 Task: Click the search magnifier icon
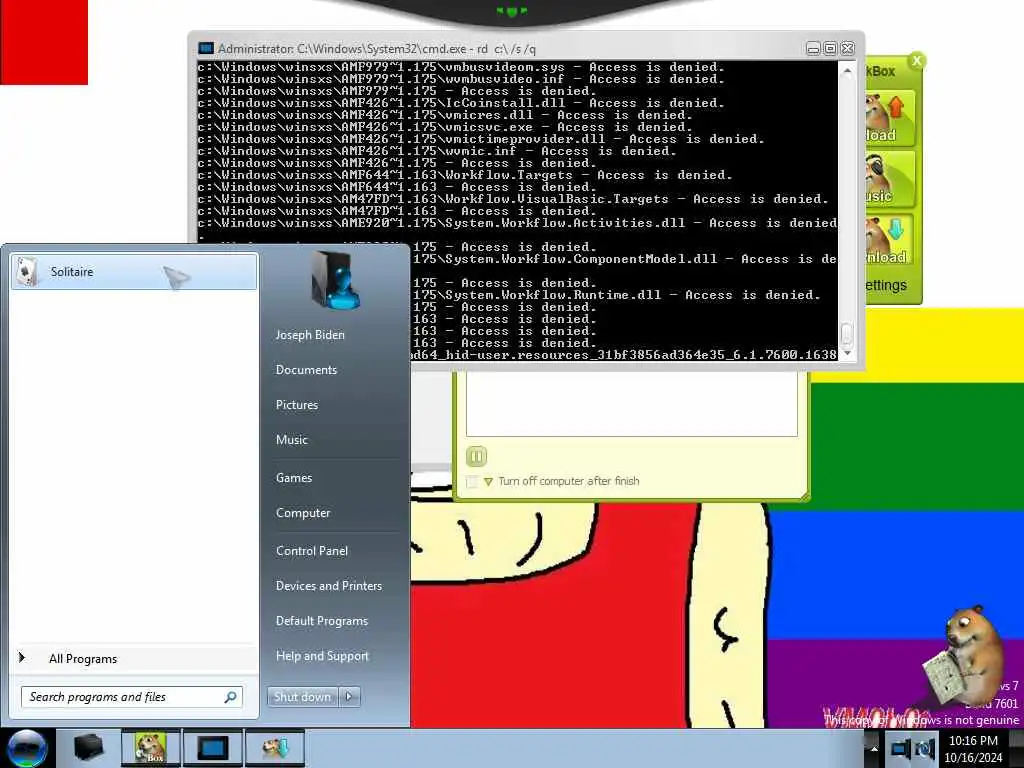click(231, 697)
